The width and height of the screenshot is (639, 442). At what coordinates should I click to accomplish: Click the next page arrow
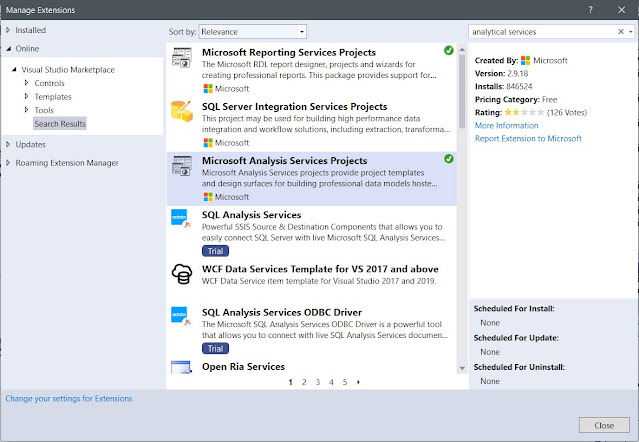click(x=358, y=382)
